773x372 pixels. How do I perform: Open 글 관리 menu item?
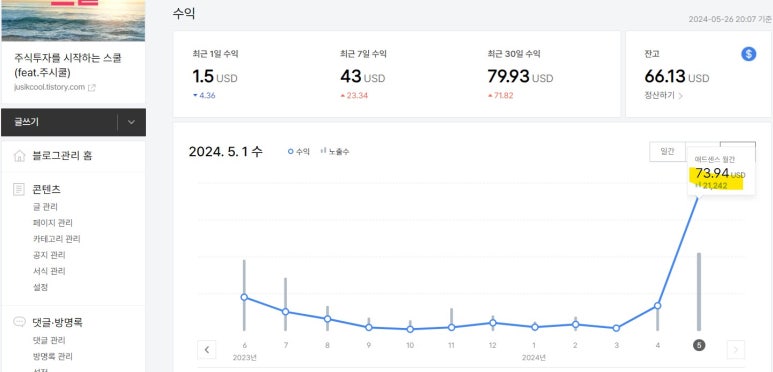click(x=45, y=207)
